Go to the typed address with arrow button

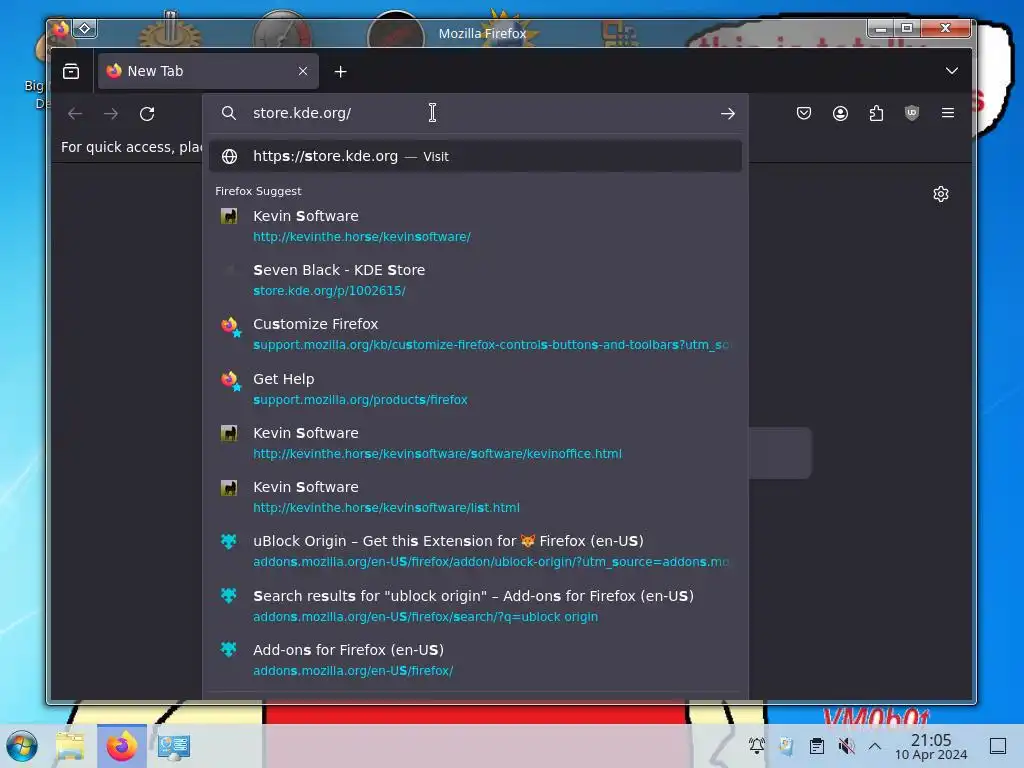pyautogui.click(x=728, y=114)
